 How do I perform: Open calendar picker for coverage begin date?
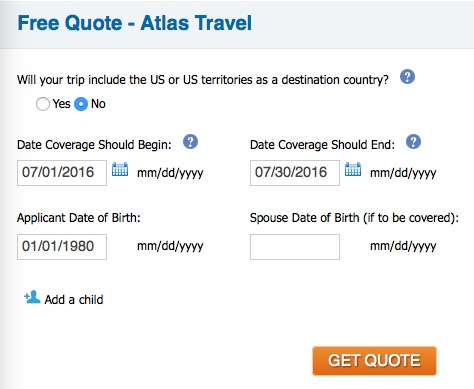click(120, 169)
